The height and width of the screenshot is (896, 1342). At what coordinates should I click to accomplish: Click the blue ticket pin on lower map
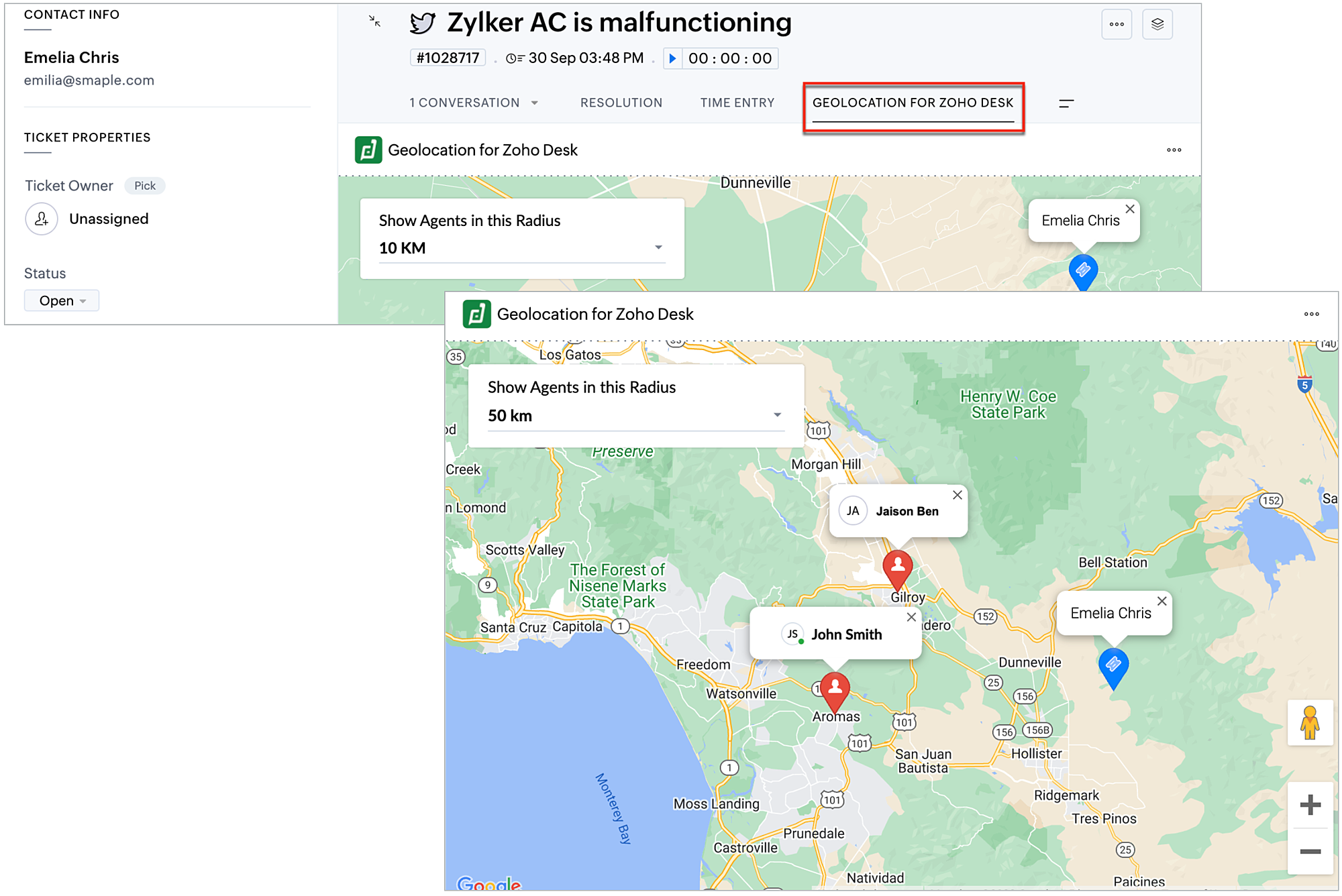[x=1114, y=668]
